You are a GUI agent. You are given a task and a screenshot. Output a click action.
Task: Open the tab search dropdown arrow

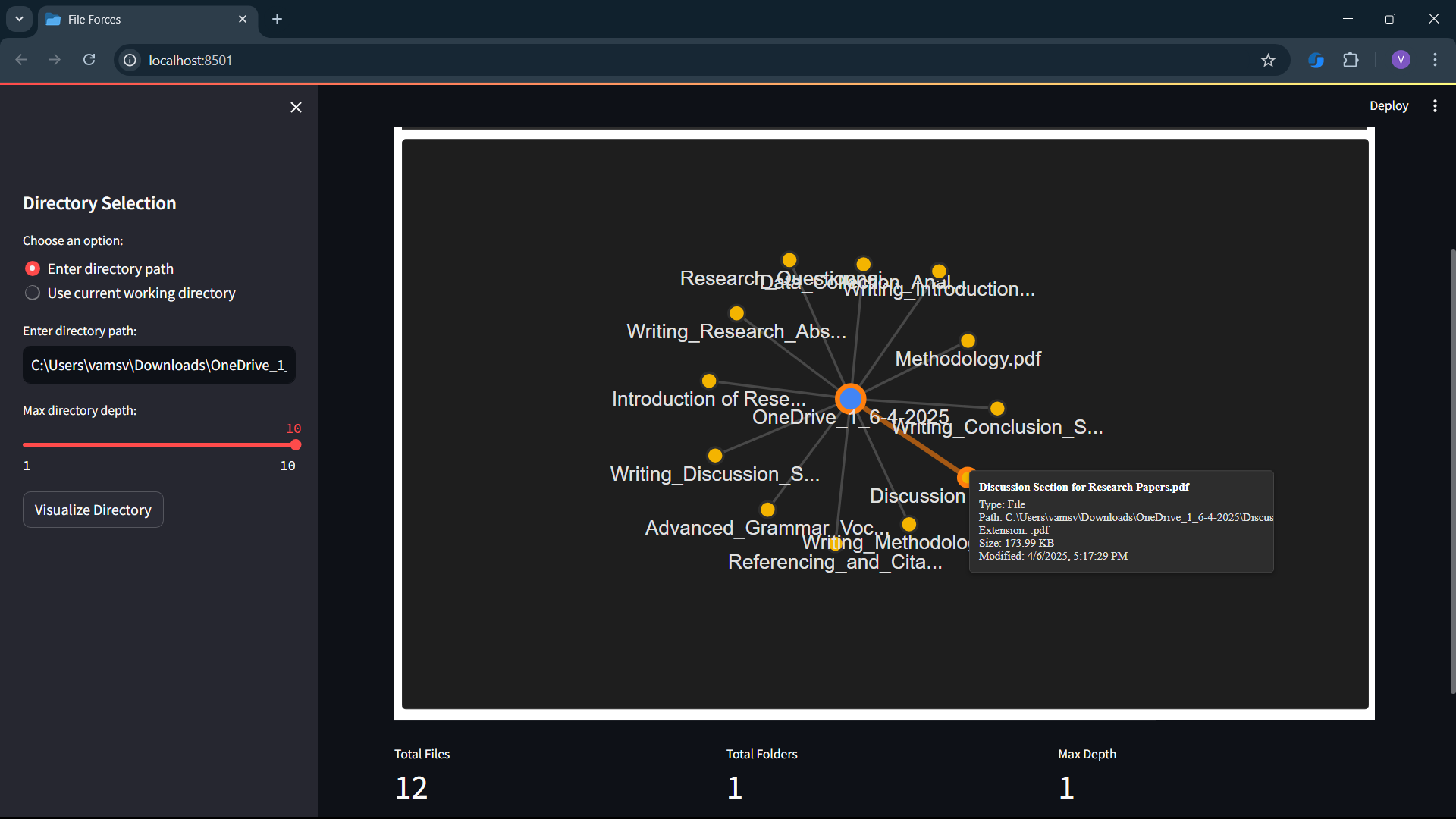19,19
